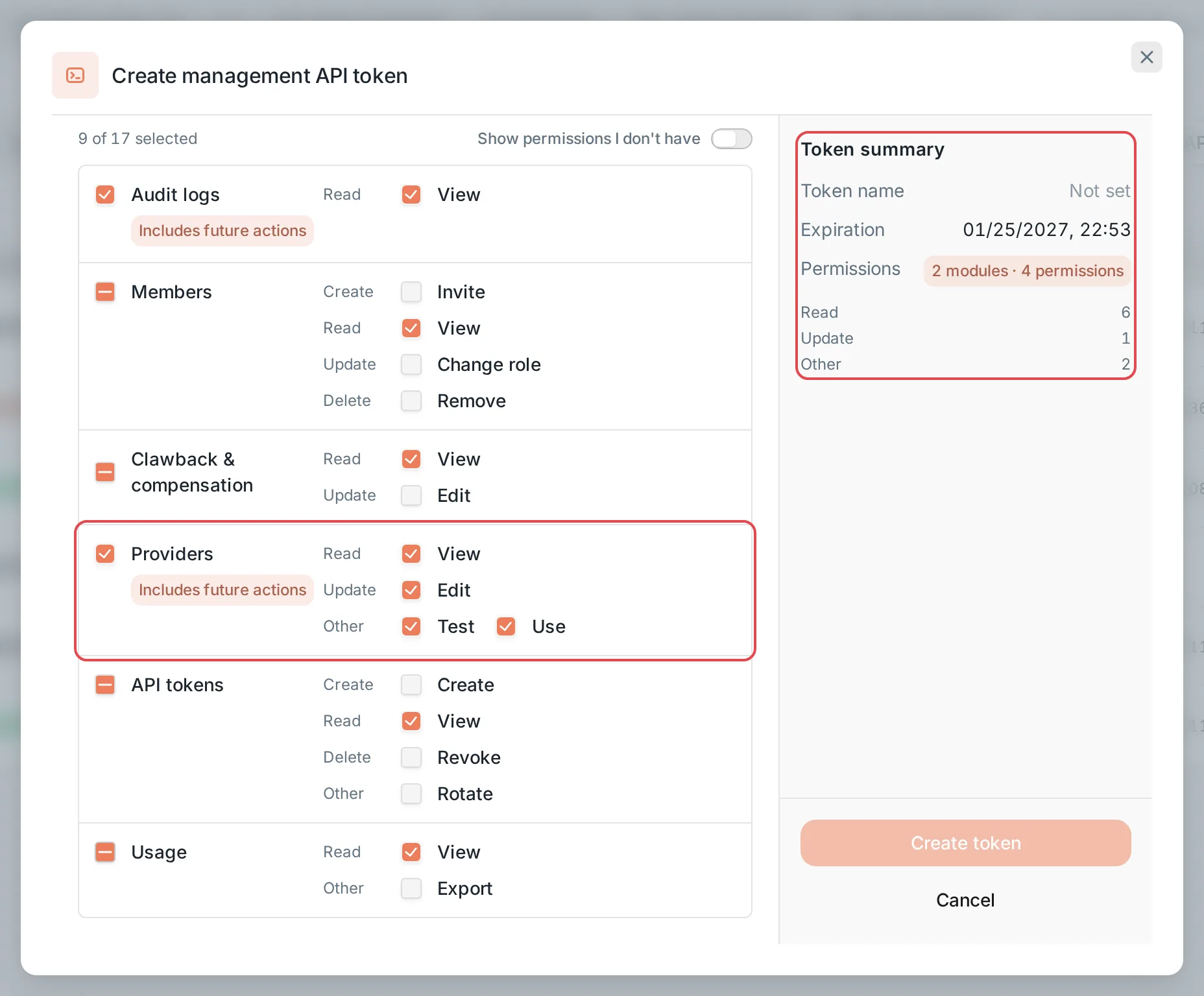Click the 'Token summary' heading

tap(873, 150)
